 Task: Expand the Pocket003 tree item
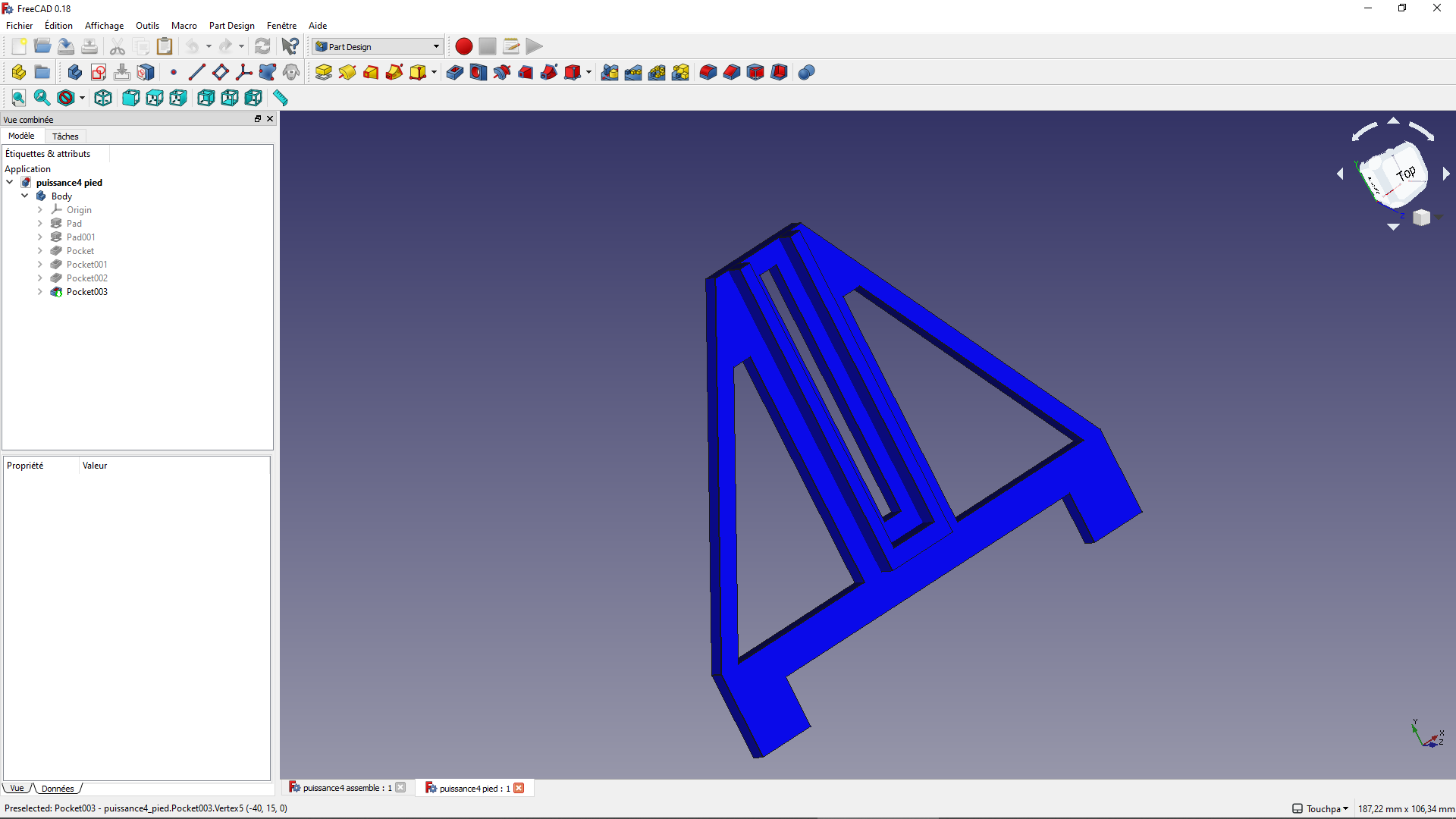coord(40,292)
